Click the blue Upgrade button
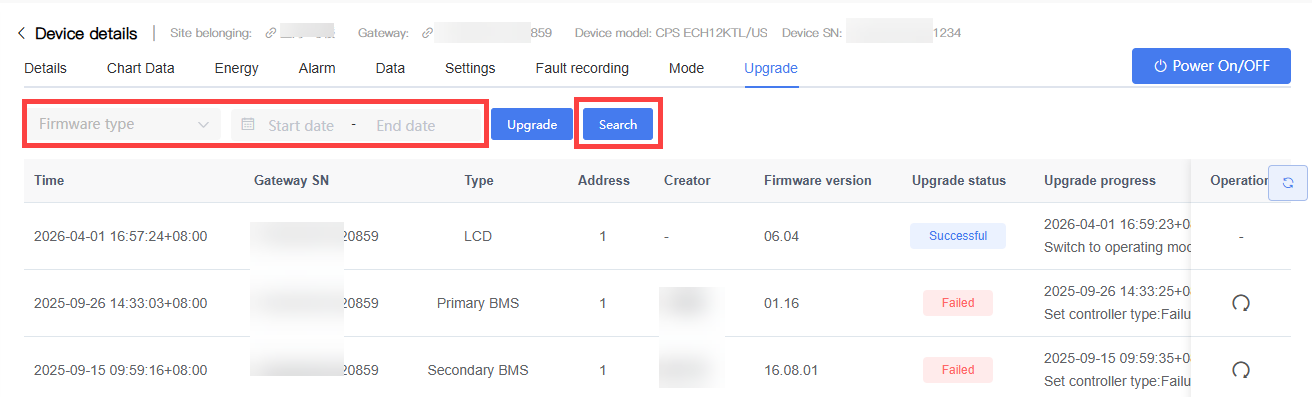 pos(532,125)
